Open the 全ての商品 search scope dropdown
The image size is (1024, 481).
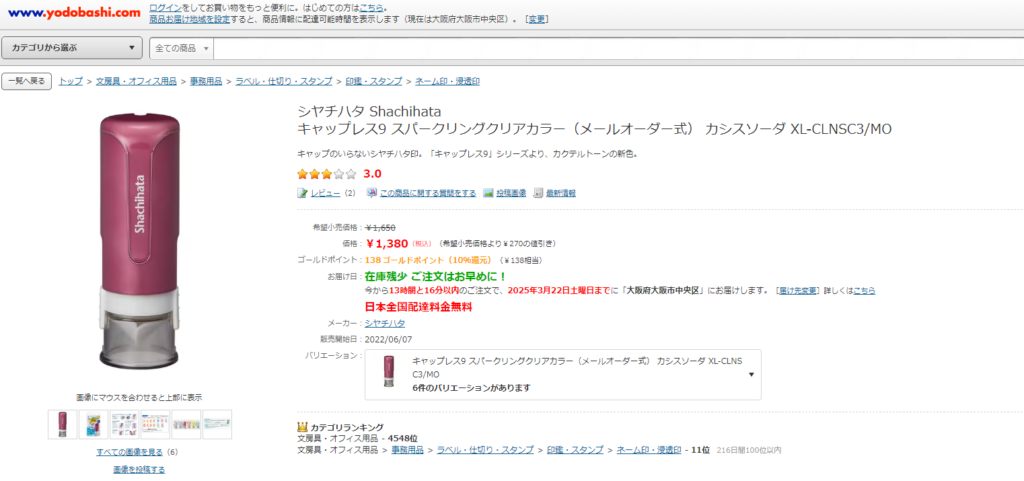point(182,48)
